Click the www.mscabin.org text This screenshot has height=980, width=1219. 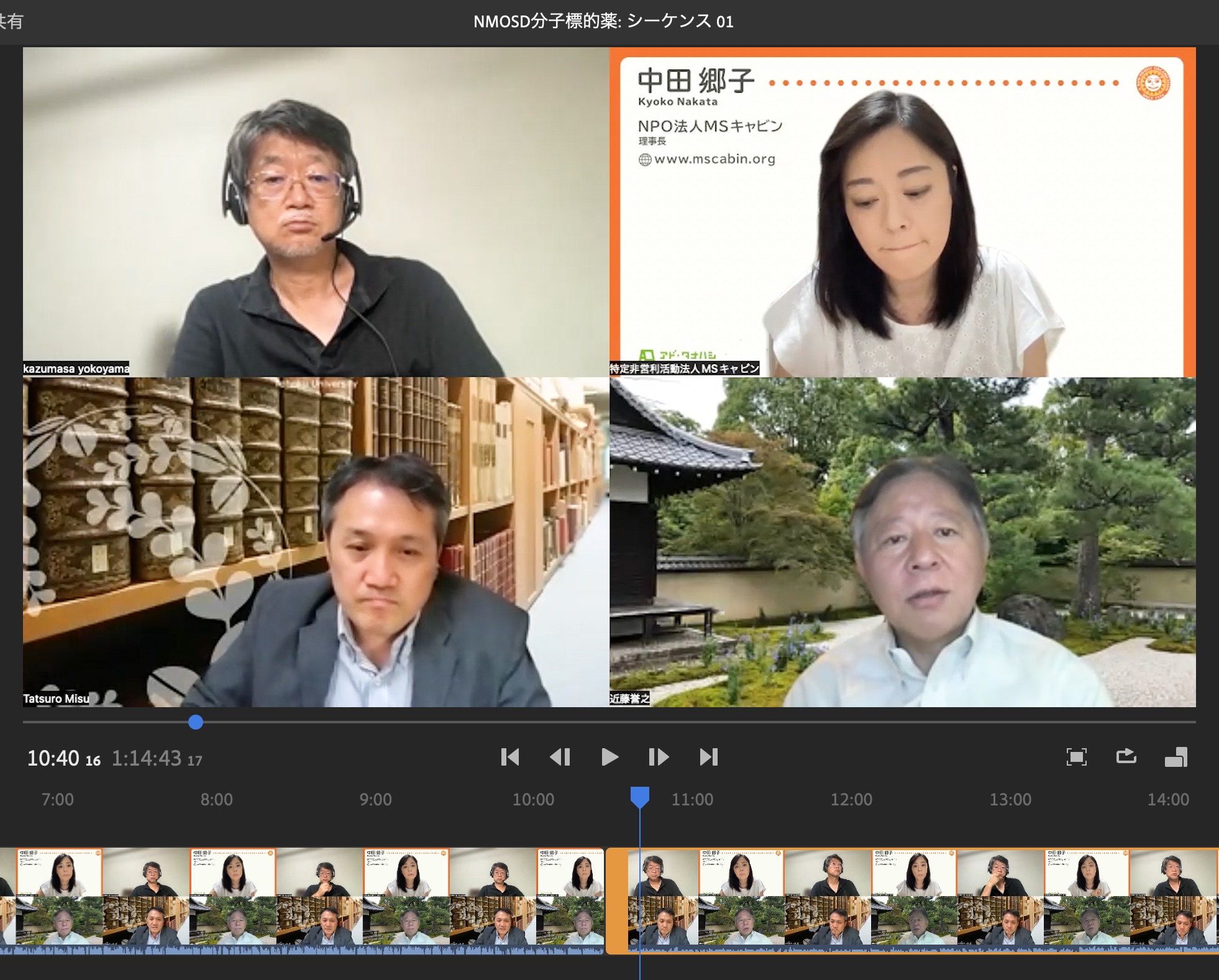(x=715, y=159)
